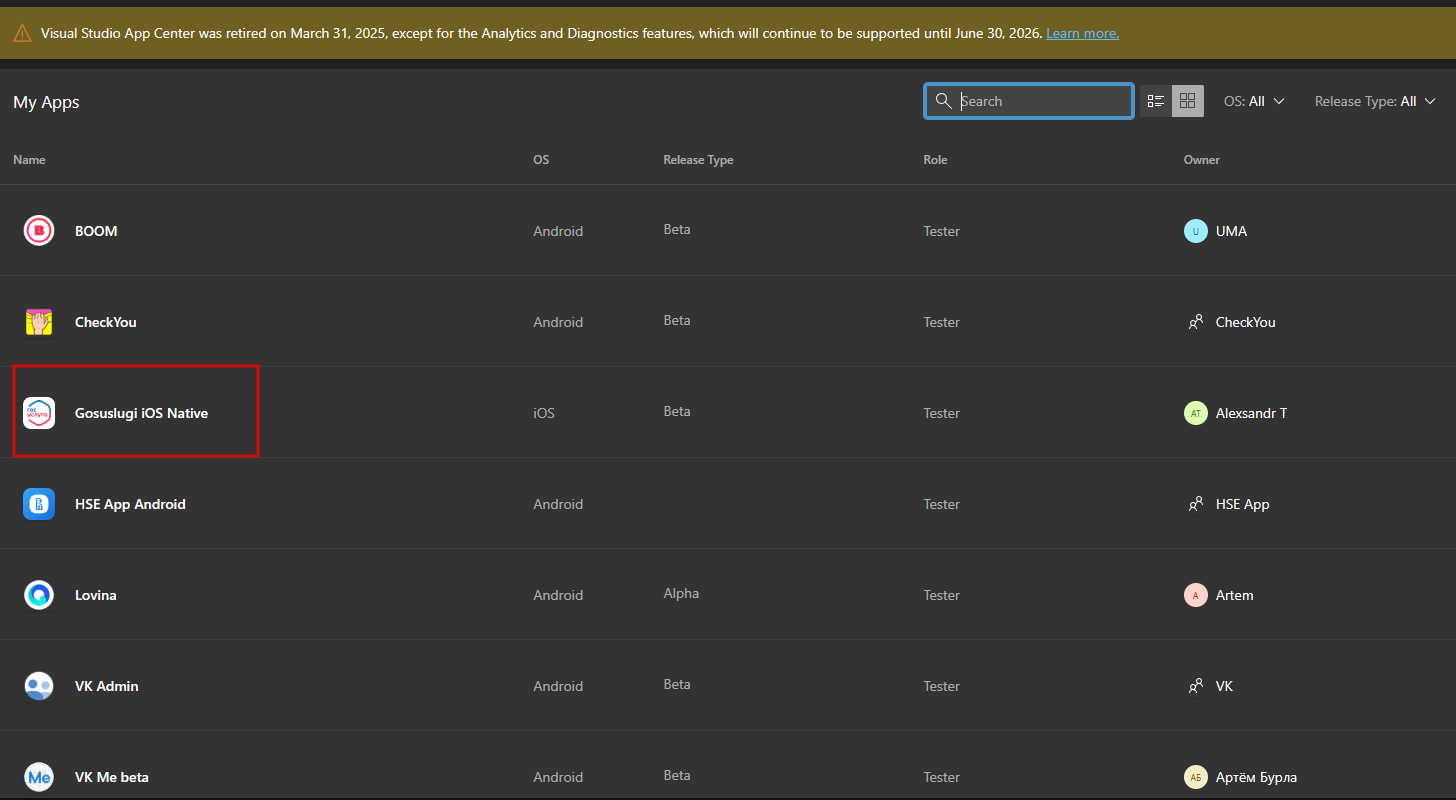Open the Release Type filter dropdown

coord(1375,101)
